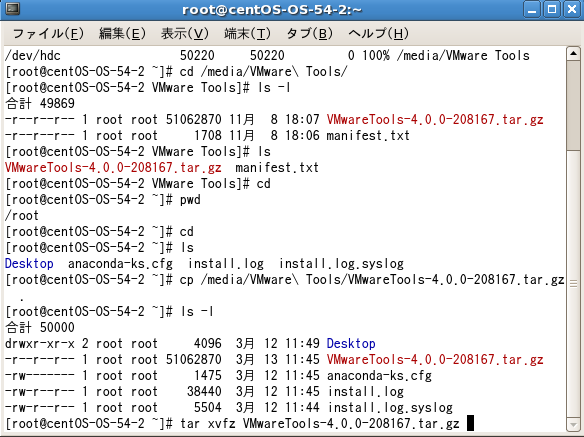This screenshot has height=437, width=584.
Task: Open the 端末(T) menu
Action: tap(247, 34)
